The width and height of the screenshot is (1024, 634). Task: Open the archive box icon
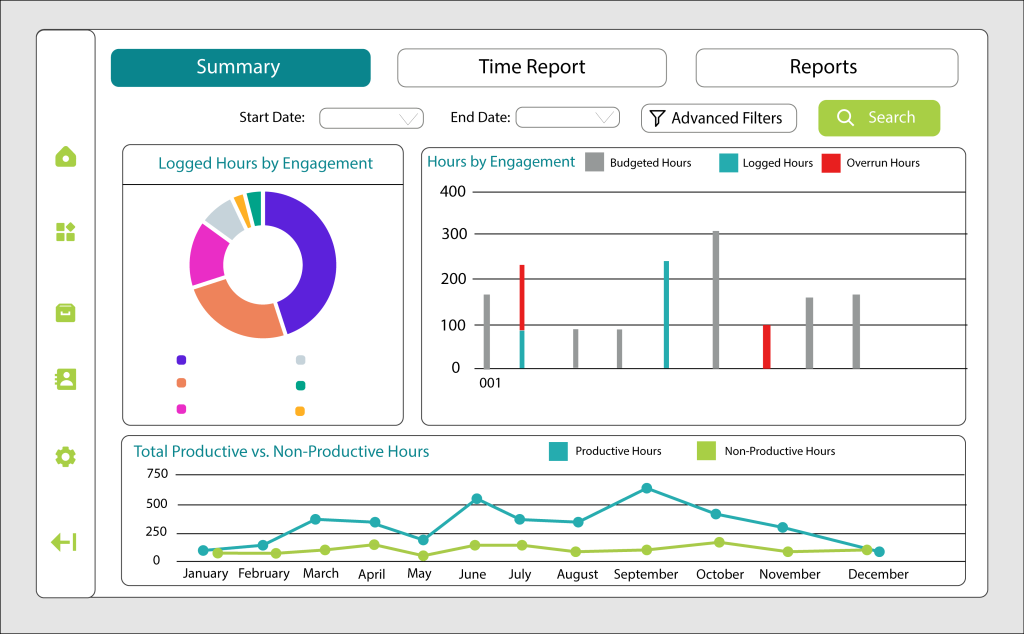pyautogui.click(x=66, y=313)
